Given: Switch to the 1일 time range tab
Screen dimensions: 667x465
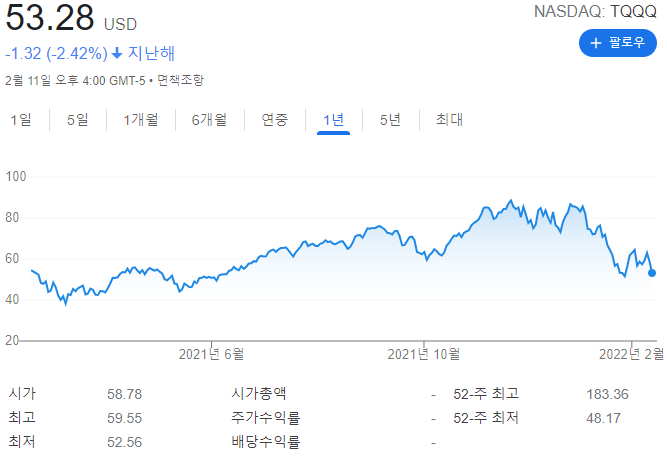Looking at the screenshot, I should coord(21,120).
